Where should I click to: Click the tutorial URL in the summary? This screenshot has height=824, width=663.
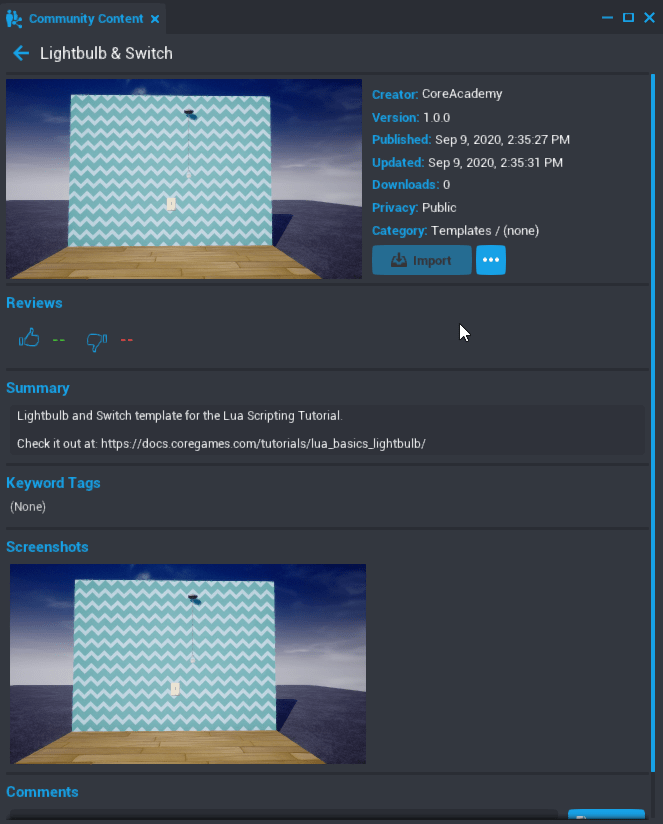[263, 444]
